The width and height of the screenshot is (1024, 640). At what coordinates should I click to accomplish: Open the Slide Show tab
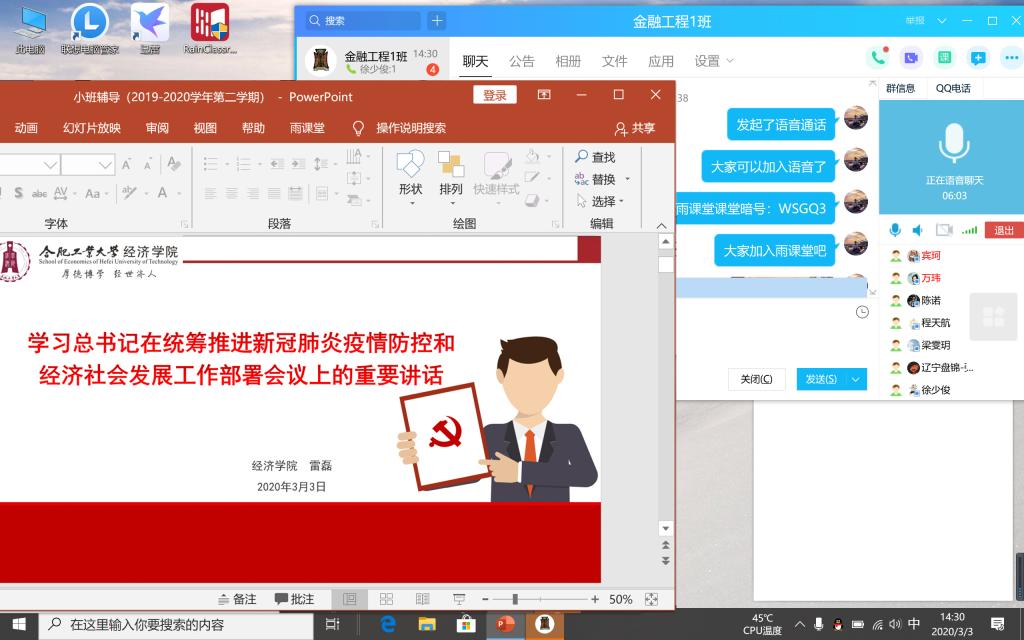92,128
